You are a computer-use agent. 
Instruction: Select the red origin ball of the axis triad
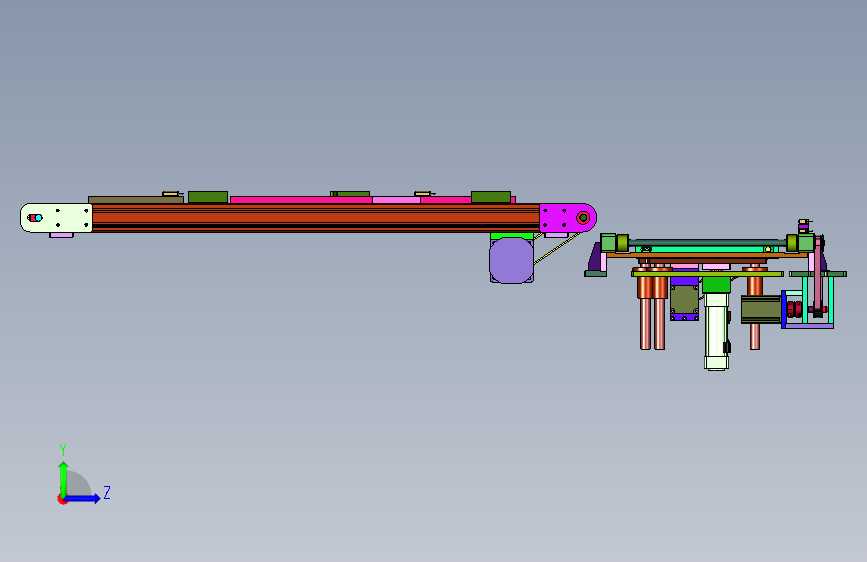[x=62, y=499]
